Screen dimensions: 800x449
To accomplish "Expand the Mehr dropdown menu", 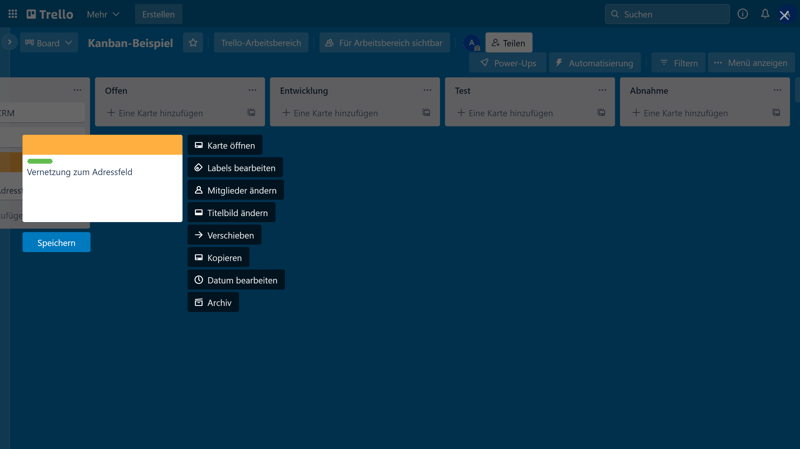I will 102,14.
